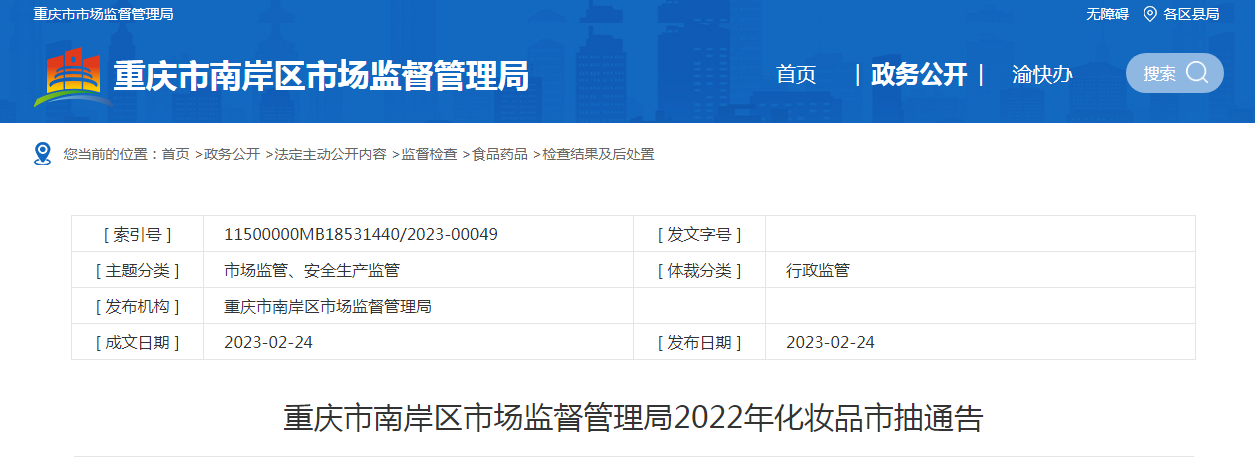Click the [ 成文日期 ] label cell

pos(138,342)
